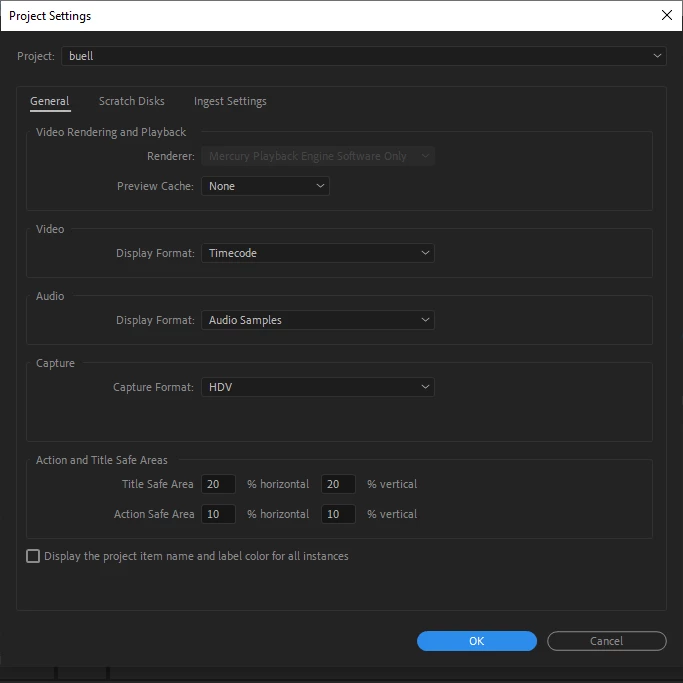Viewport: 683px width, 683px height.
Task: Click the Capture Format label
Action: coord(153,387)
